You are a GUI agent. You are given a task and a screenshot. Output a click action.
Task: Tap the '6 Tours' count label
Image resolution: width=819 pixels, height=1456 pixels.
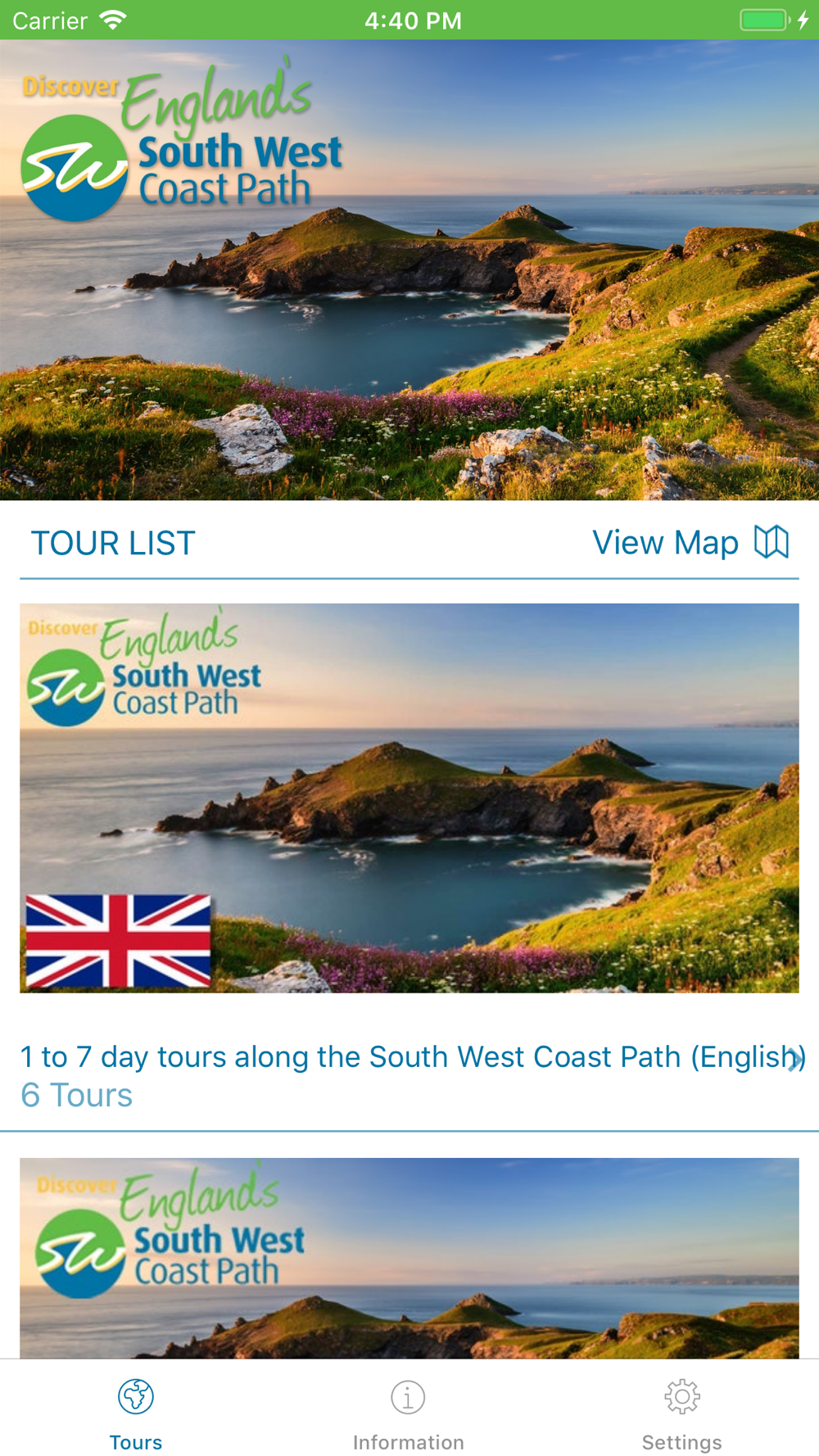click(76, 1095)
